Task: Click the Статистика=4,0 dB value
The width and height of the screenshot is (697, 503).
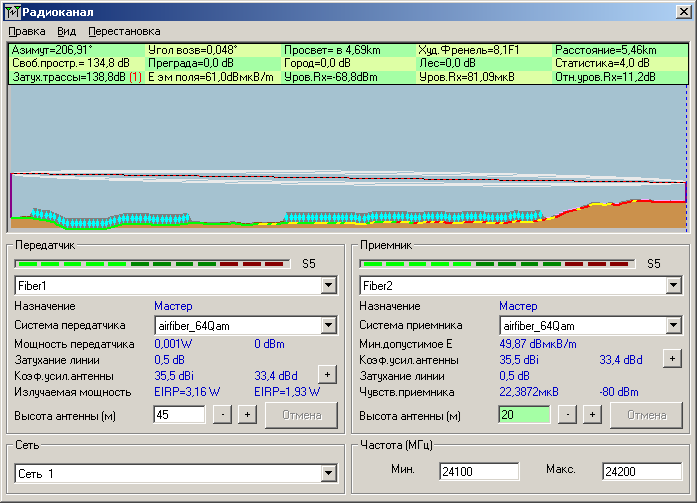Action: tap(602, 64)
